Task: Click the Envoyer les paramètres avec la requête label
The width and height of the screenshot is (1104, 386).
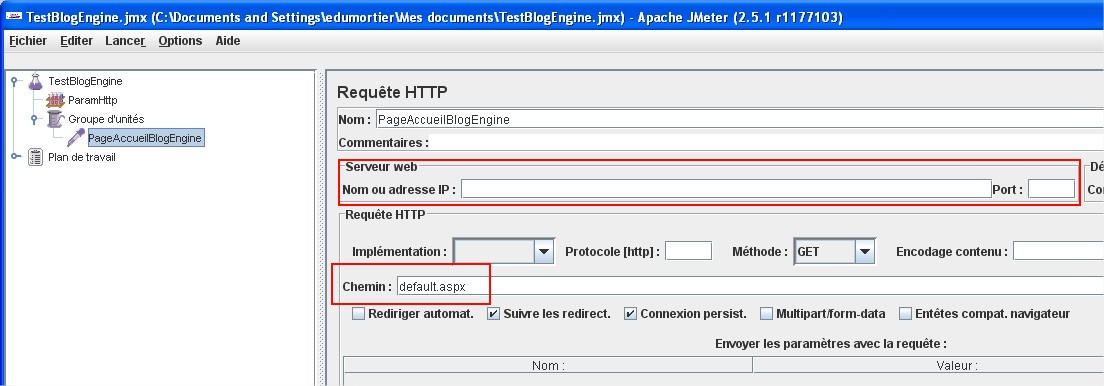Action: coord(831,344)
